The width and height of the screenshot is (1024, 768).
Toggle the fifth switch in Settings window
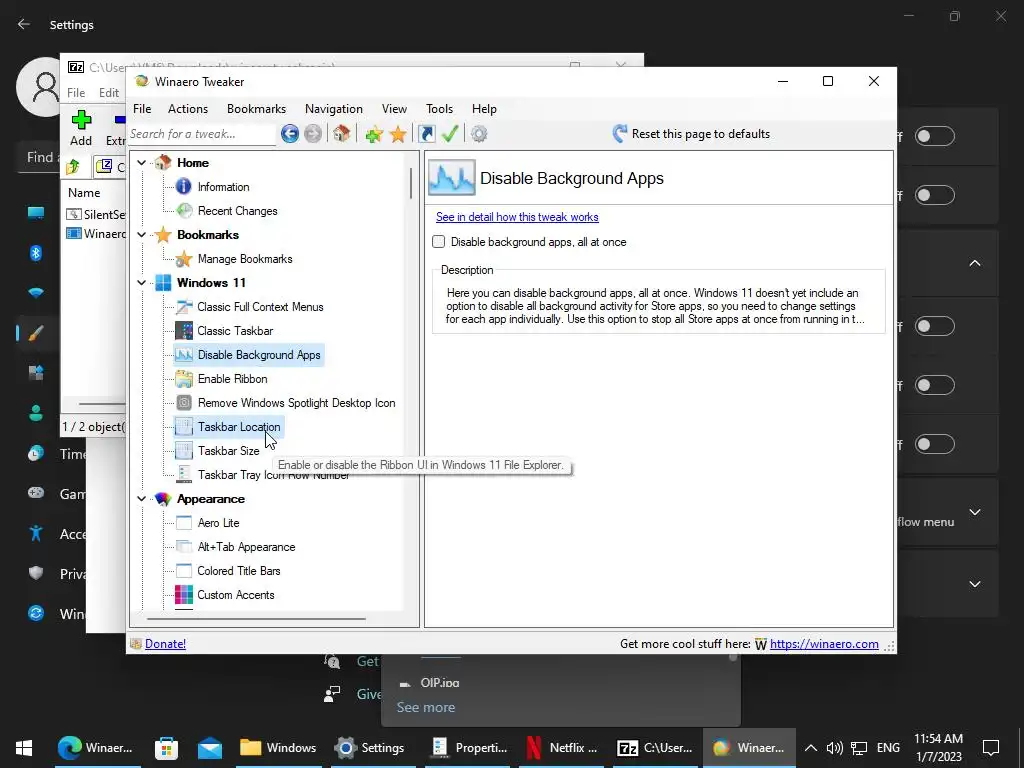(935, 445)
